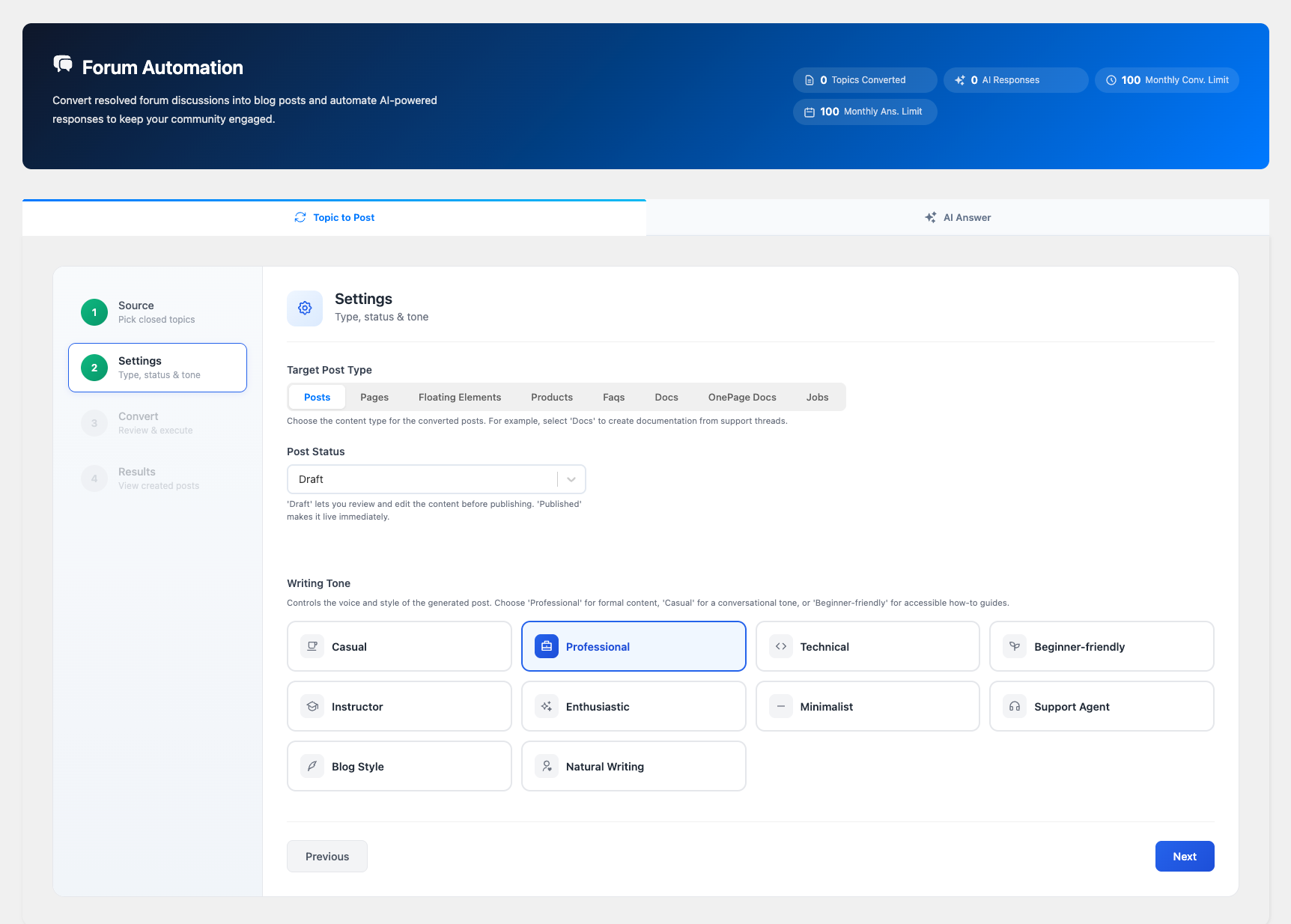Switch to the Topic to Post tab
1291x924 pixels.
tap(334, 217)
